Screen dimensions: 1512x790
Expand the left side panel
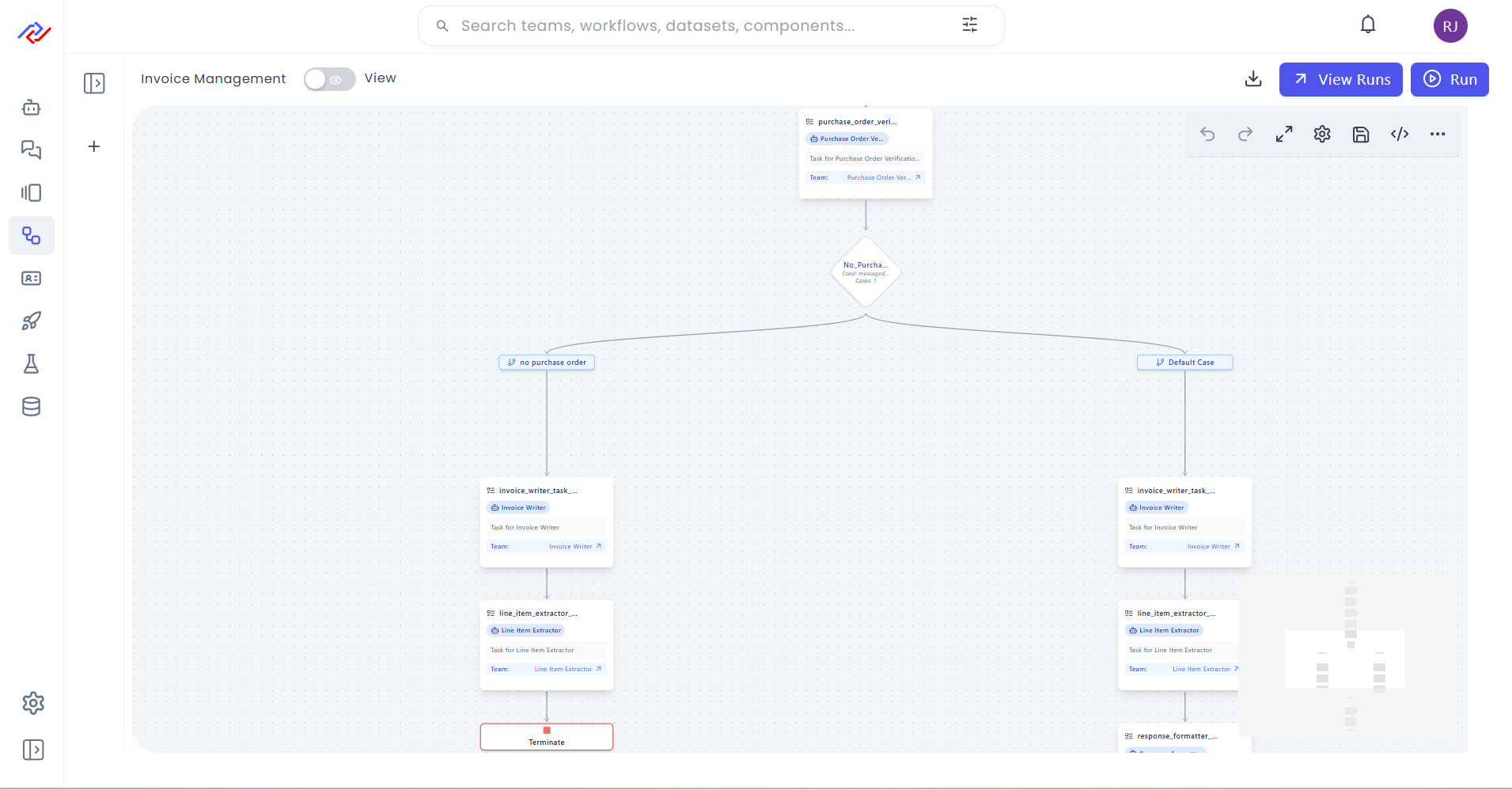coord(94,83)
